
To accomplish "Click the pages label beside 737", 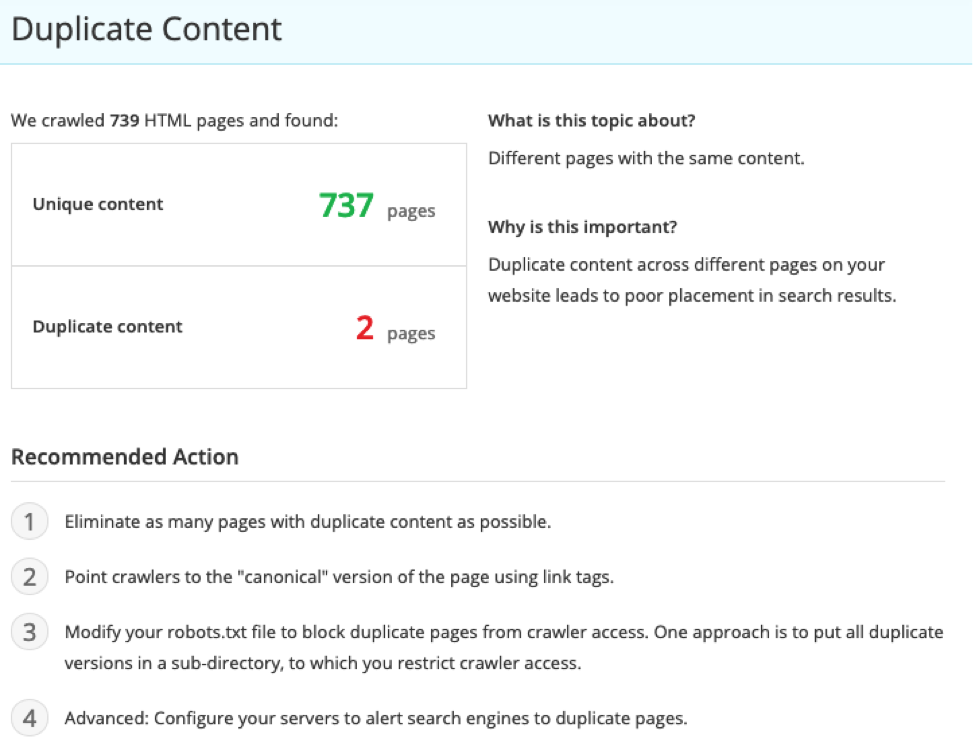I will [412, 210].
